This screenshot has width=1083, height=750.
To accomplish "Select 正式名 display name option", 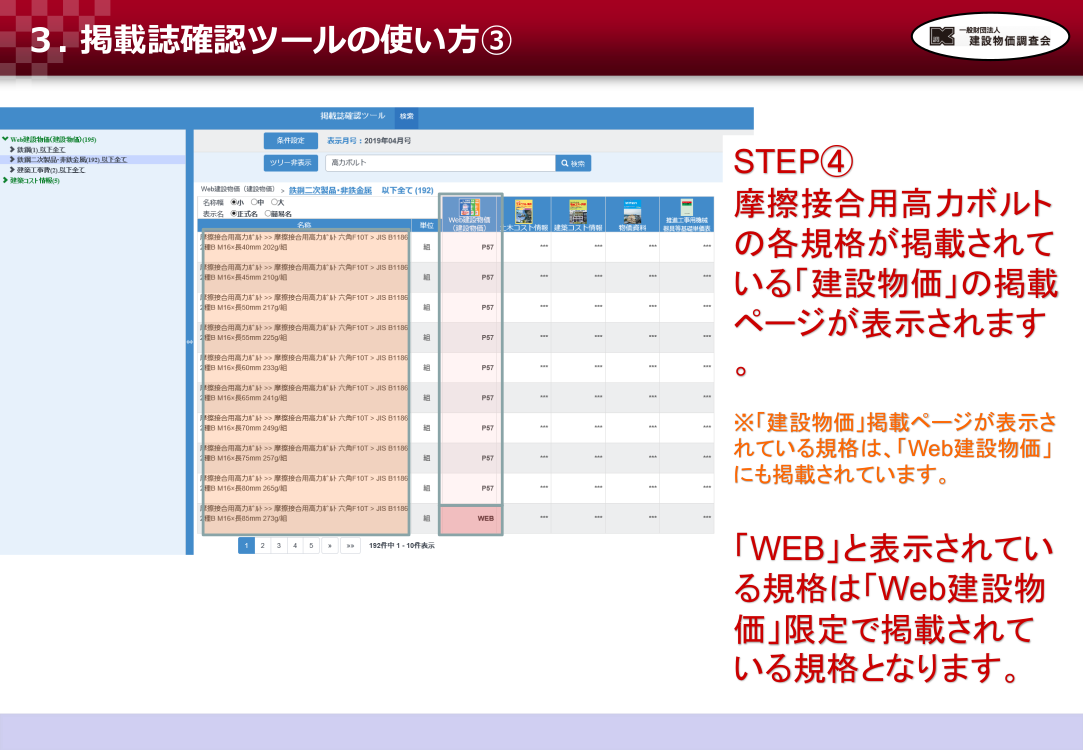I will click(234, 214).
